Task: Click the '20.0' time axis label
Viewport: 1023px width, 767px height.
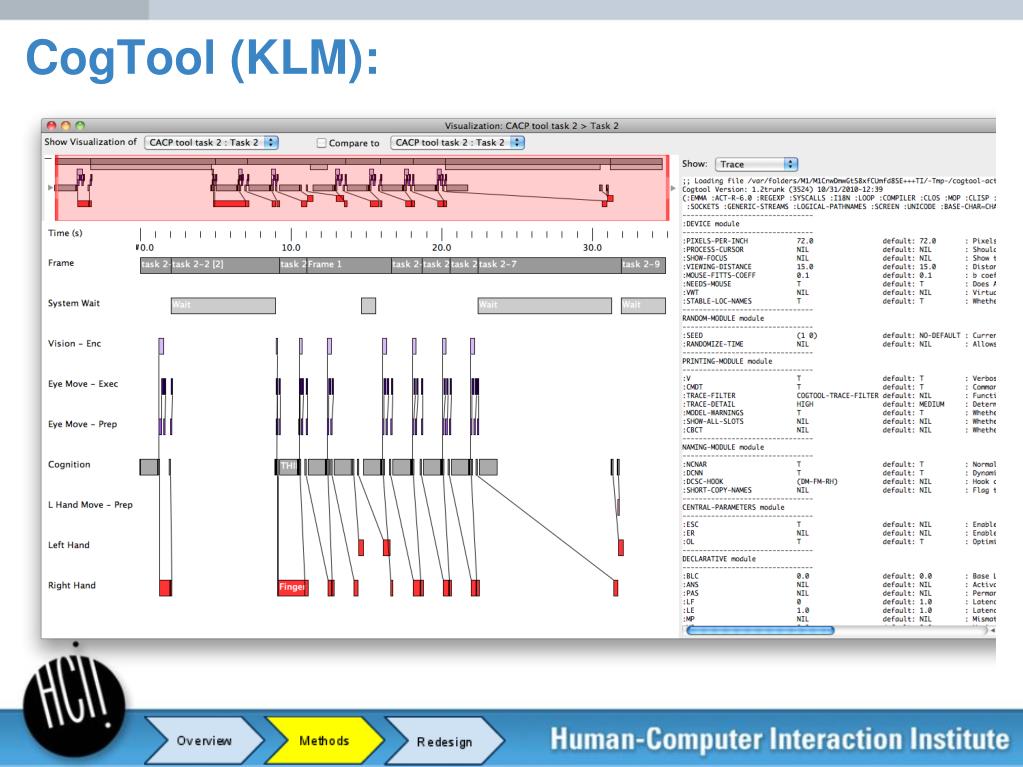Action: 442,248
